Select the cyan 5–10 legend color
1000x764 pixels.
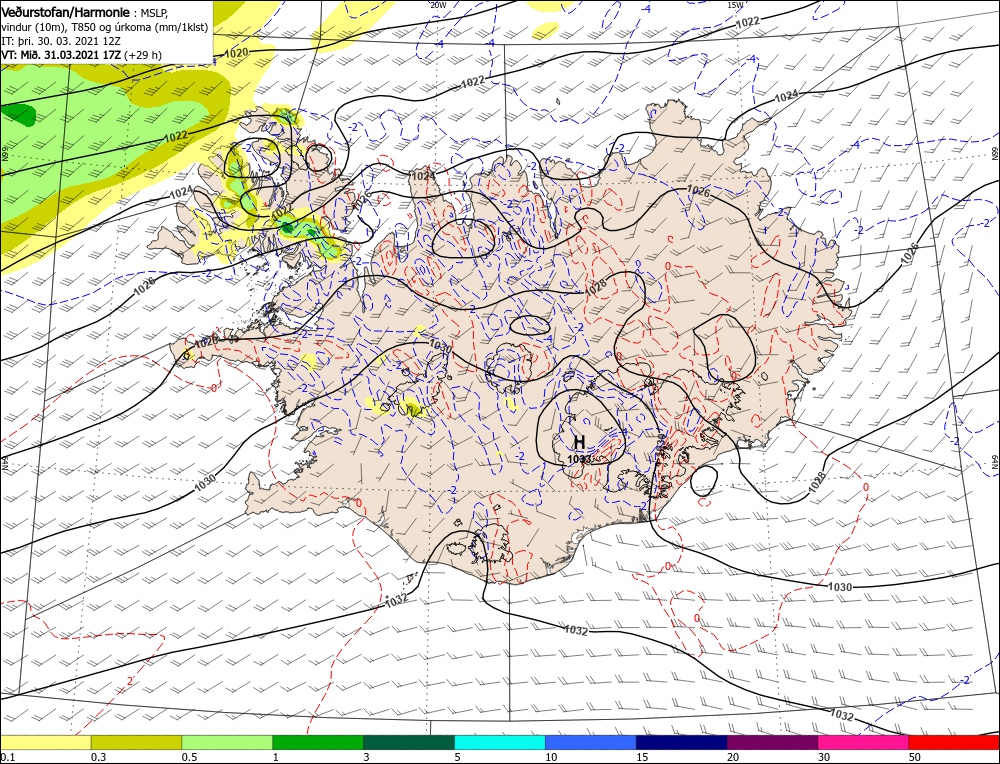tap(499, 742)
